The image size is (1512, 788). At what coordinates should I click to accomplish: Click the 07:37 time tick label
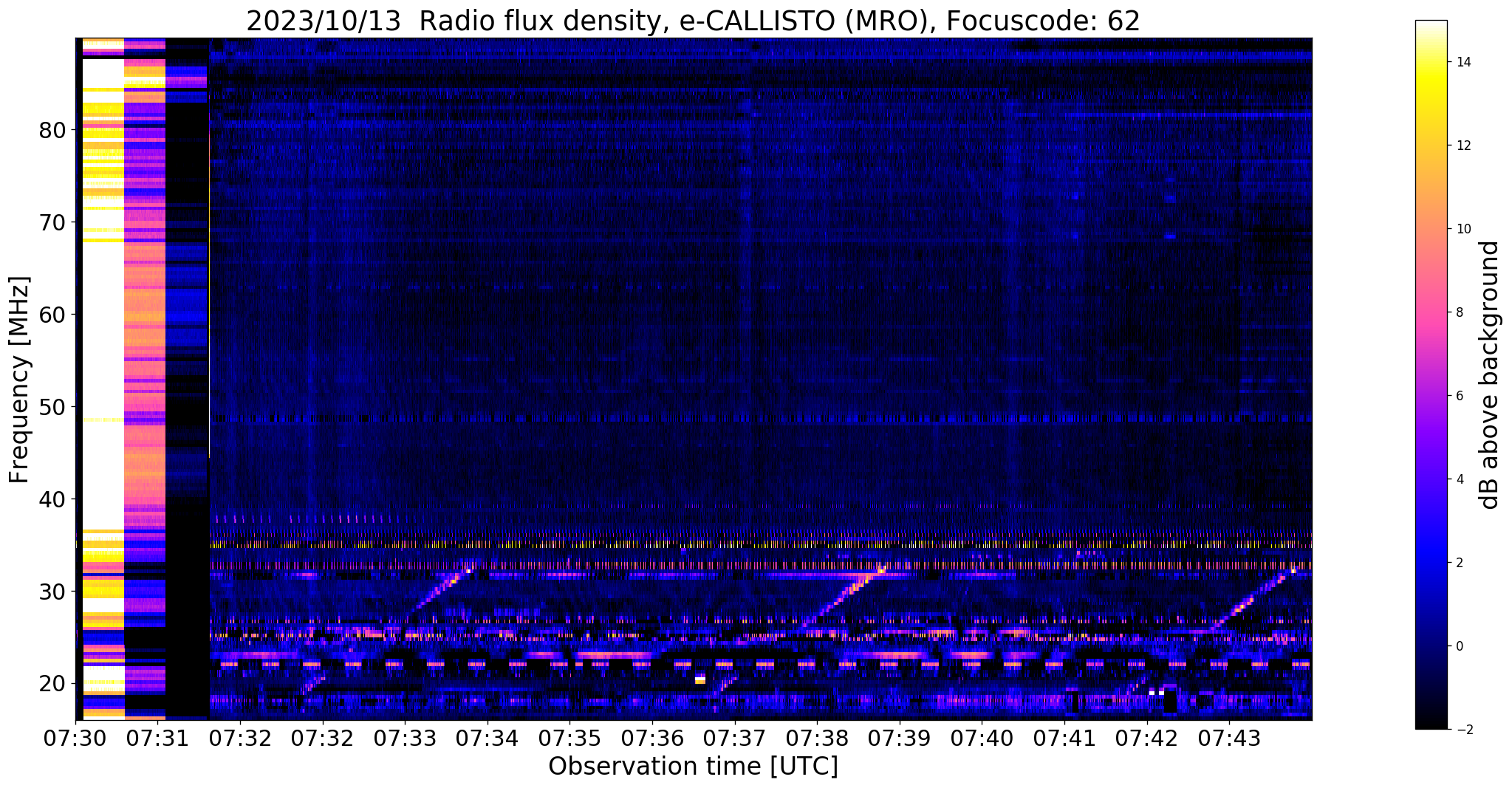(x=735, y=738)
